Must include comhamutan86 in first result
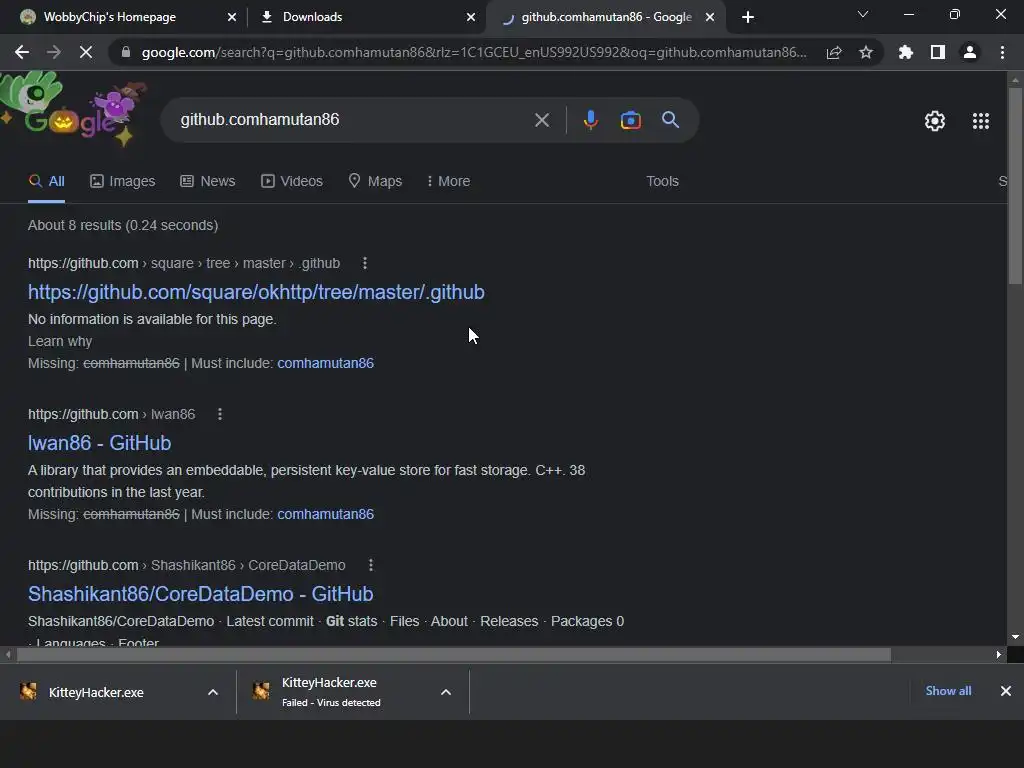The height and width of the screenshot is (768, 1024). (325, 363)
